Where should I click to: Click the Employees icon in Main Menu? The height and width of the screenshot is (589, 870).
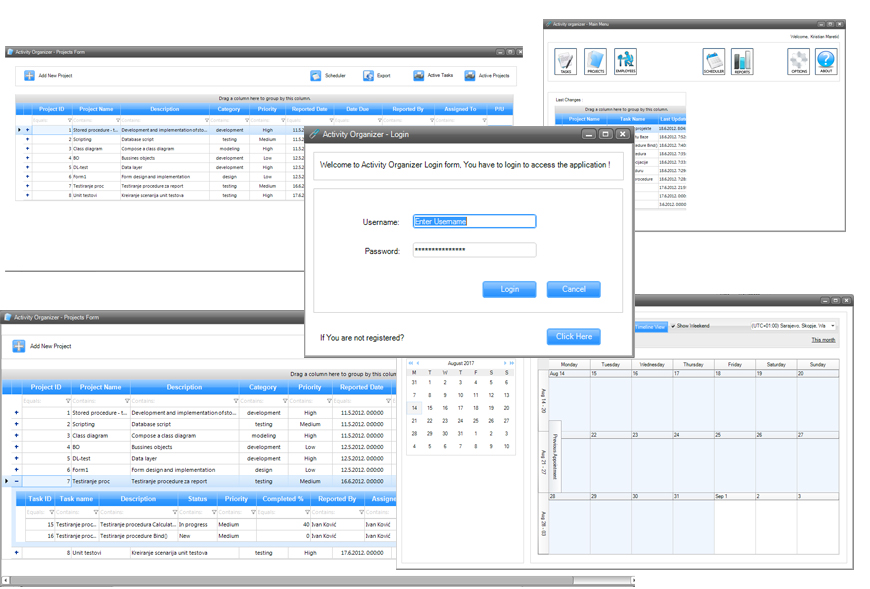[625, 62]
